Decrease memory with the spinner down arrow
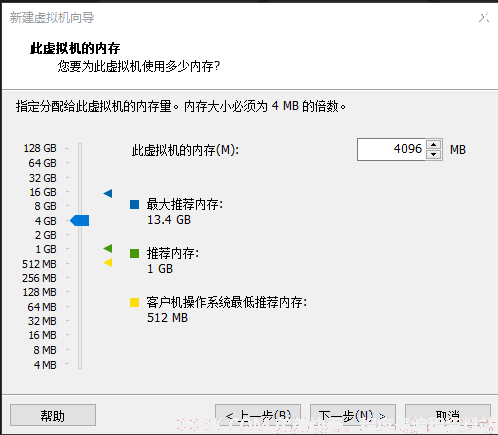Screen dimensions: 498x435 [x=433, y=154]
